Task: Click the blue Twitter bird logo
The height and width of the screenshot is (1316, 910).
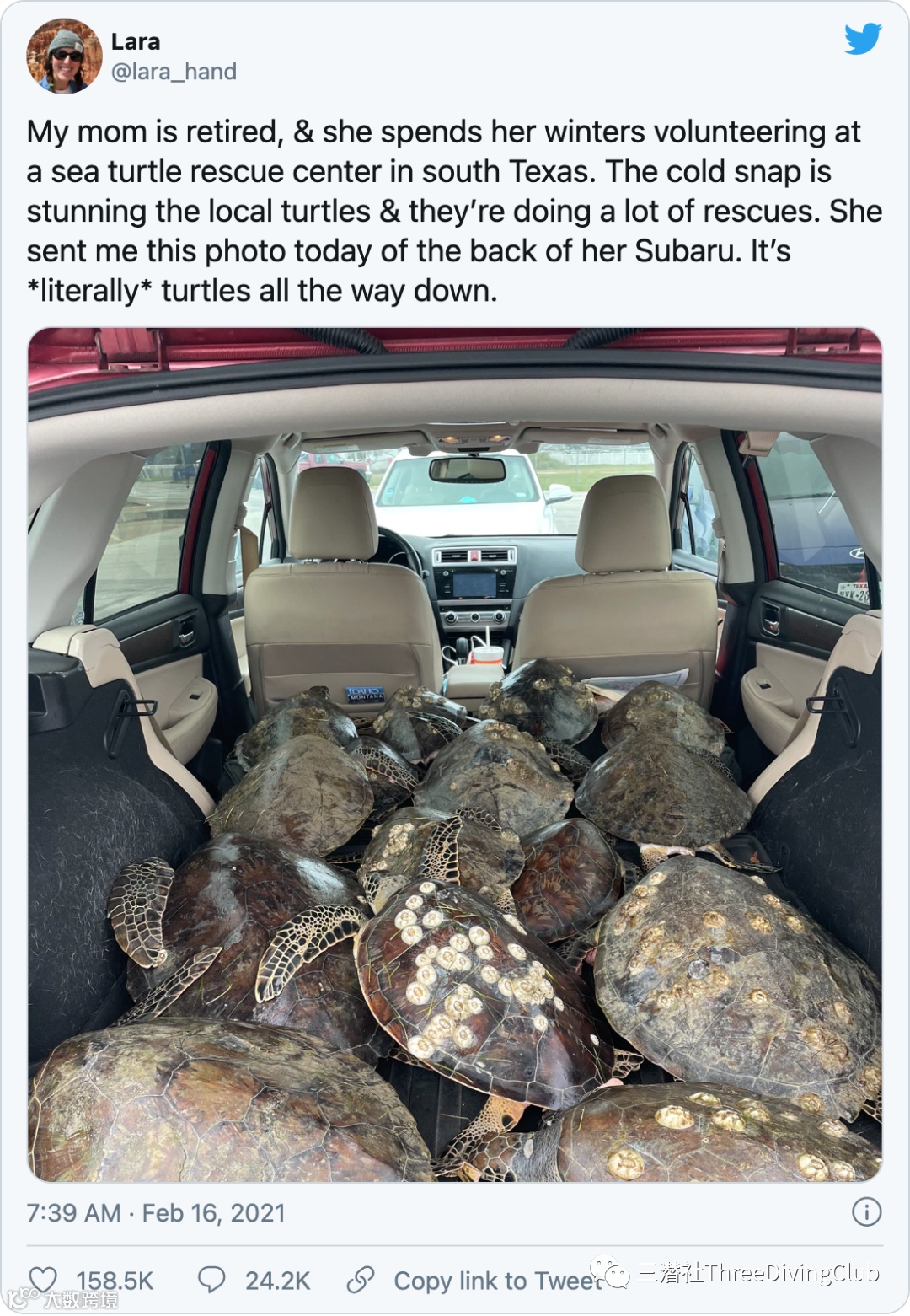Action: pyautogui.click(x=862, y=39)
